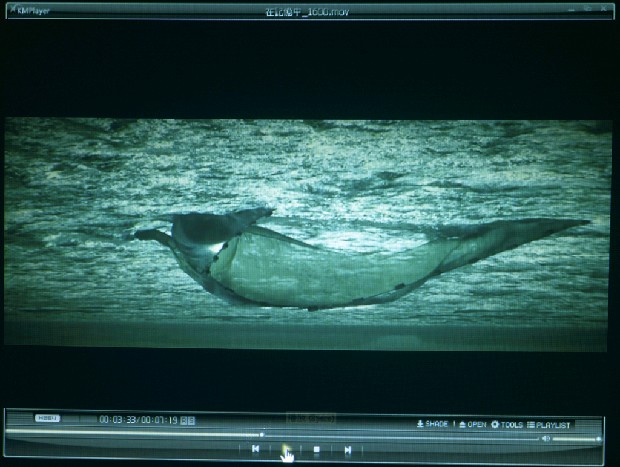The height and width of the screenshot is (467, 620).
Task: Skip to the previous track
Action: tap(255, 450)
